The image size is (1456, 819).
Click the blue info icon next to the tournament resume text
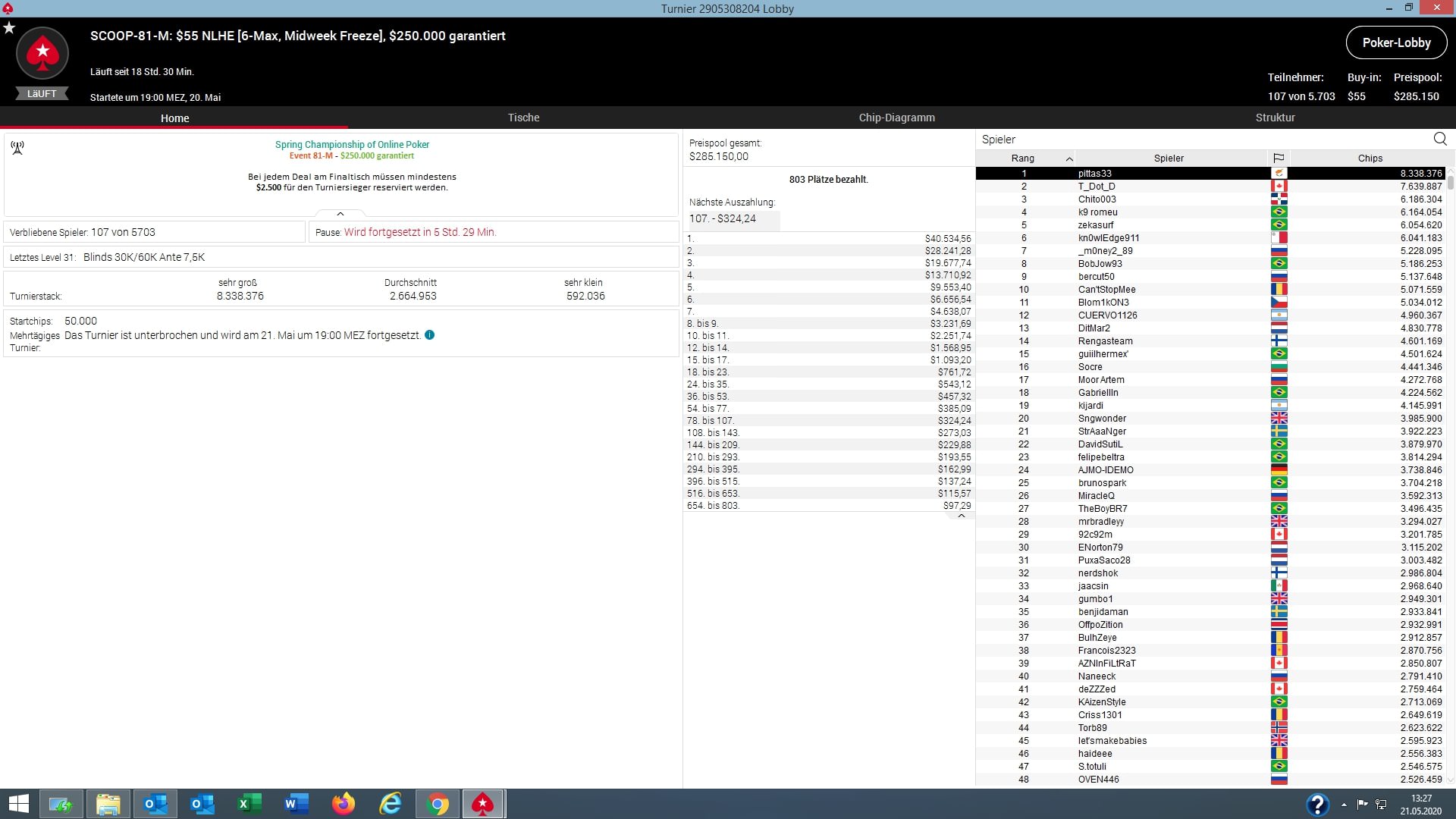tap(429, 335)
